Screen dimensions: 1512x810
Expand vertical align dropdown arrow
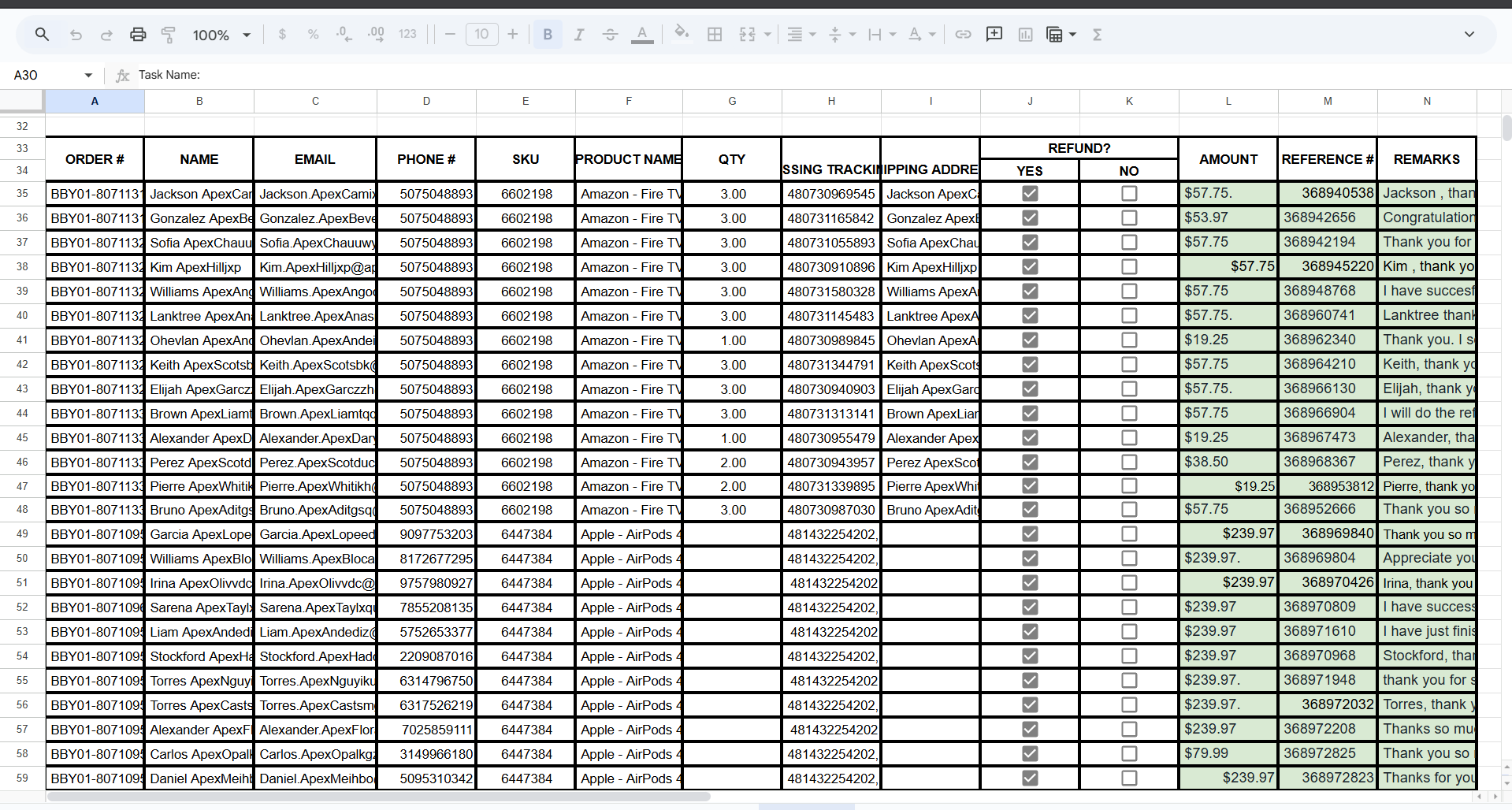[x=853, y=35]
